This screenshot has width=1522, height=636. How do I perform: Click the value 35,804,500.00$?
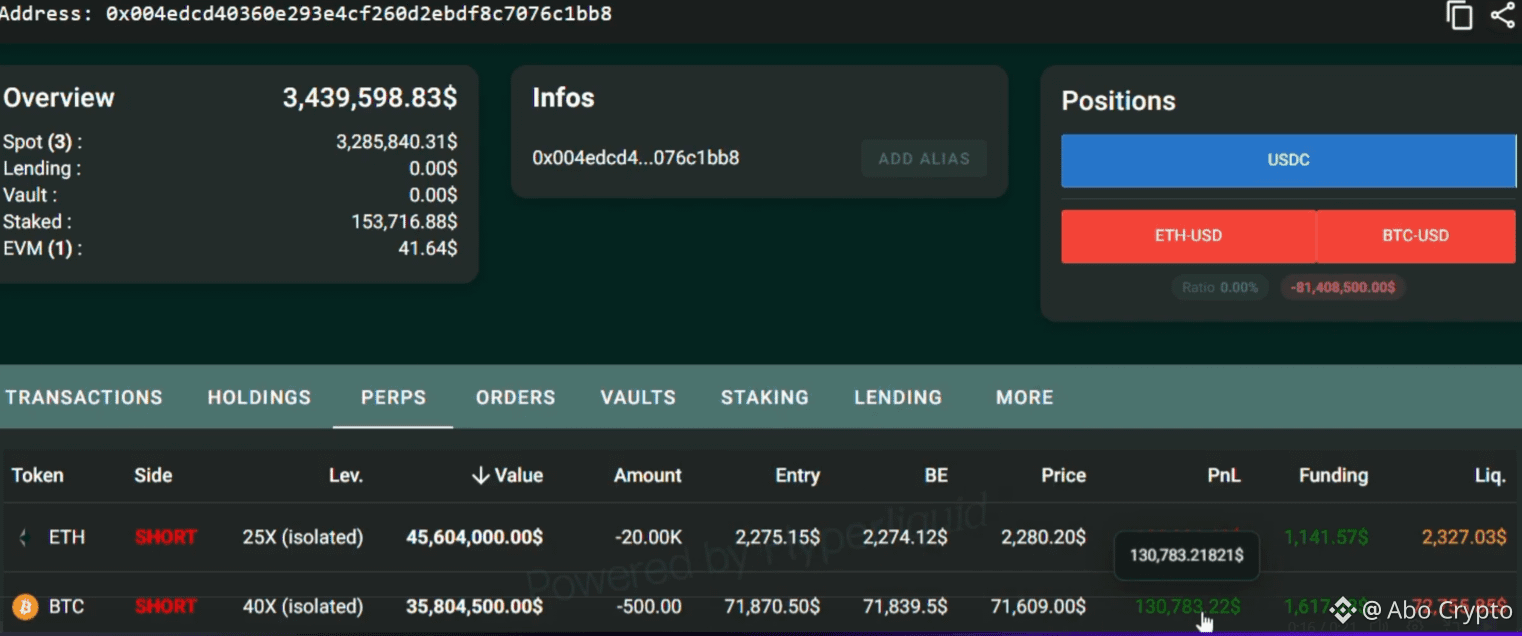click(475, 606)
